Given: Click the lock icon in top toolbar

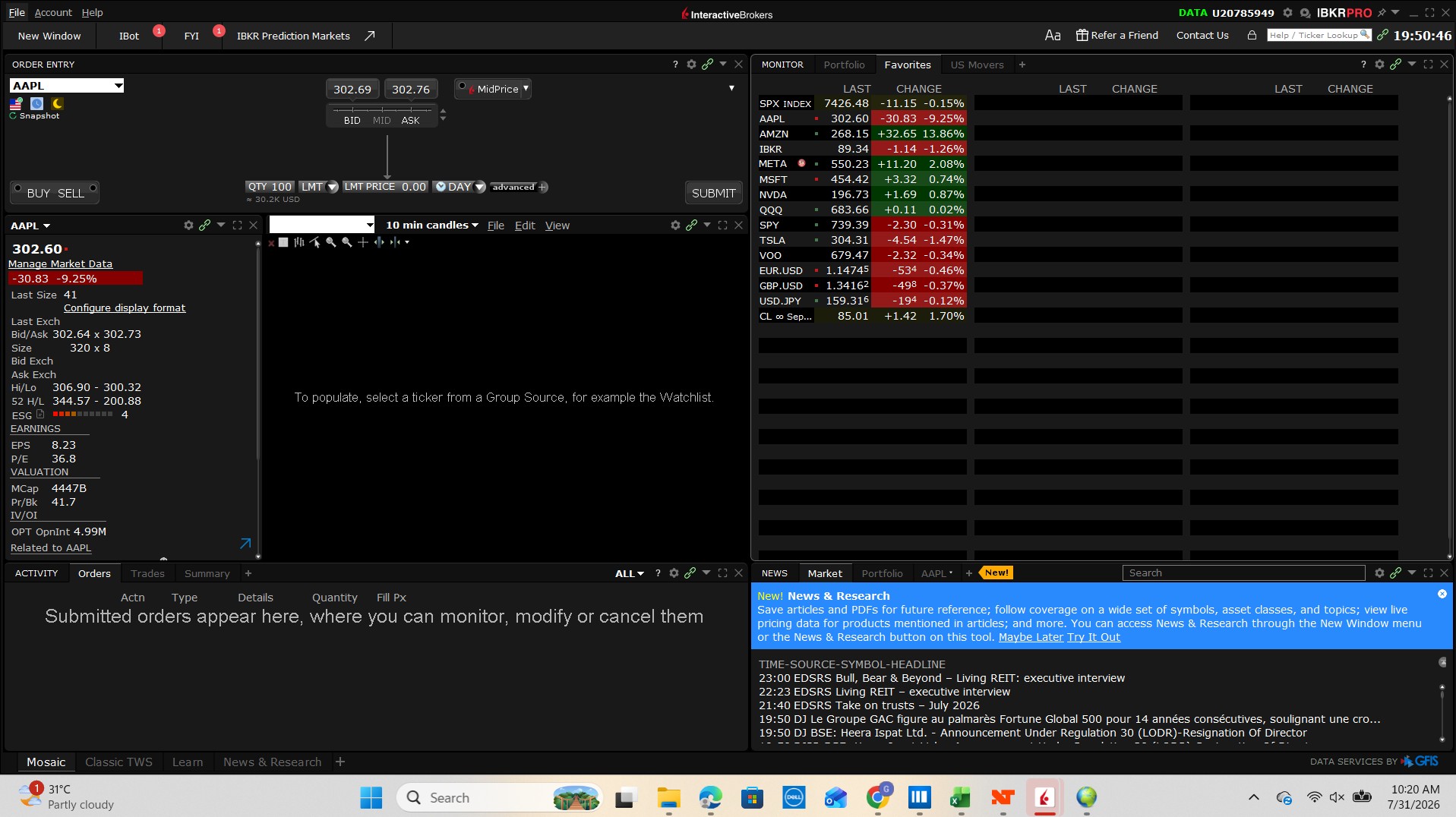Looking at the screenshot, I should (1252, 36).
